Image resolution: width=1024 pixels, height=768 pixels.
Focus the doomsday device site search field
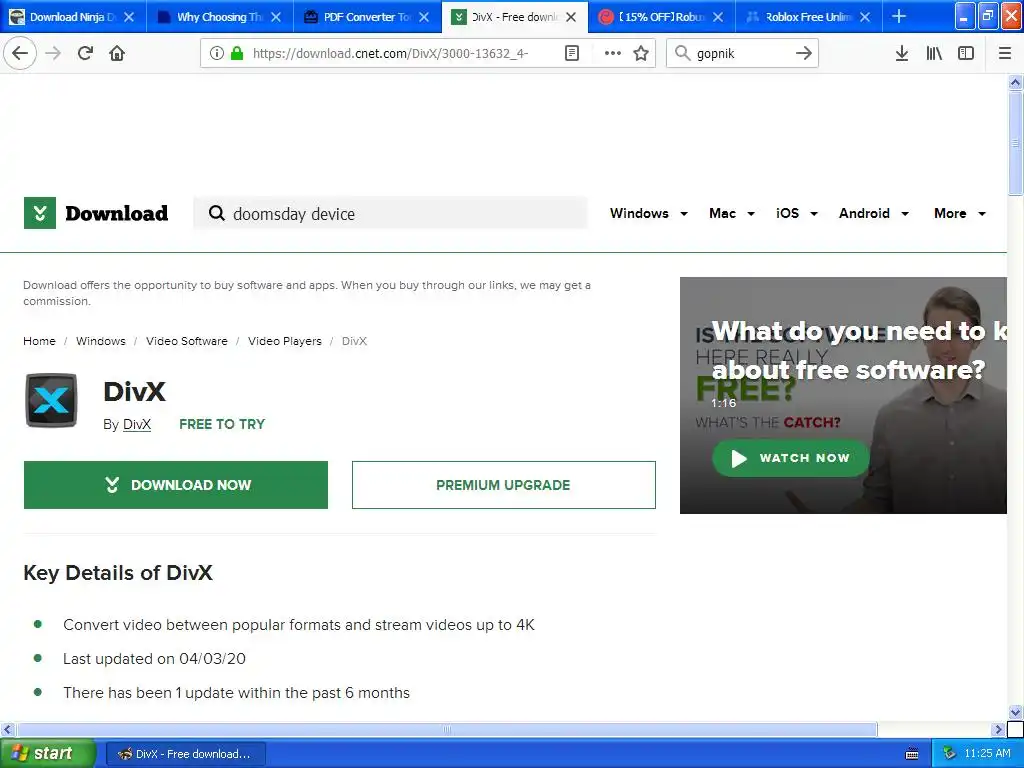point(391,214)
